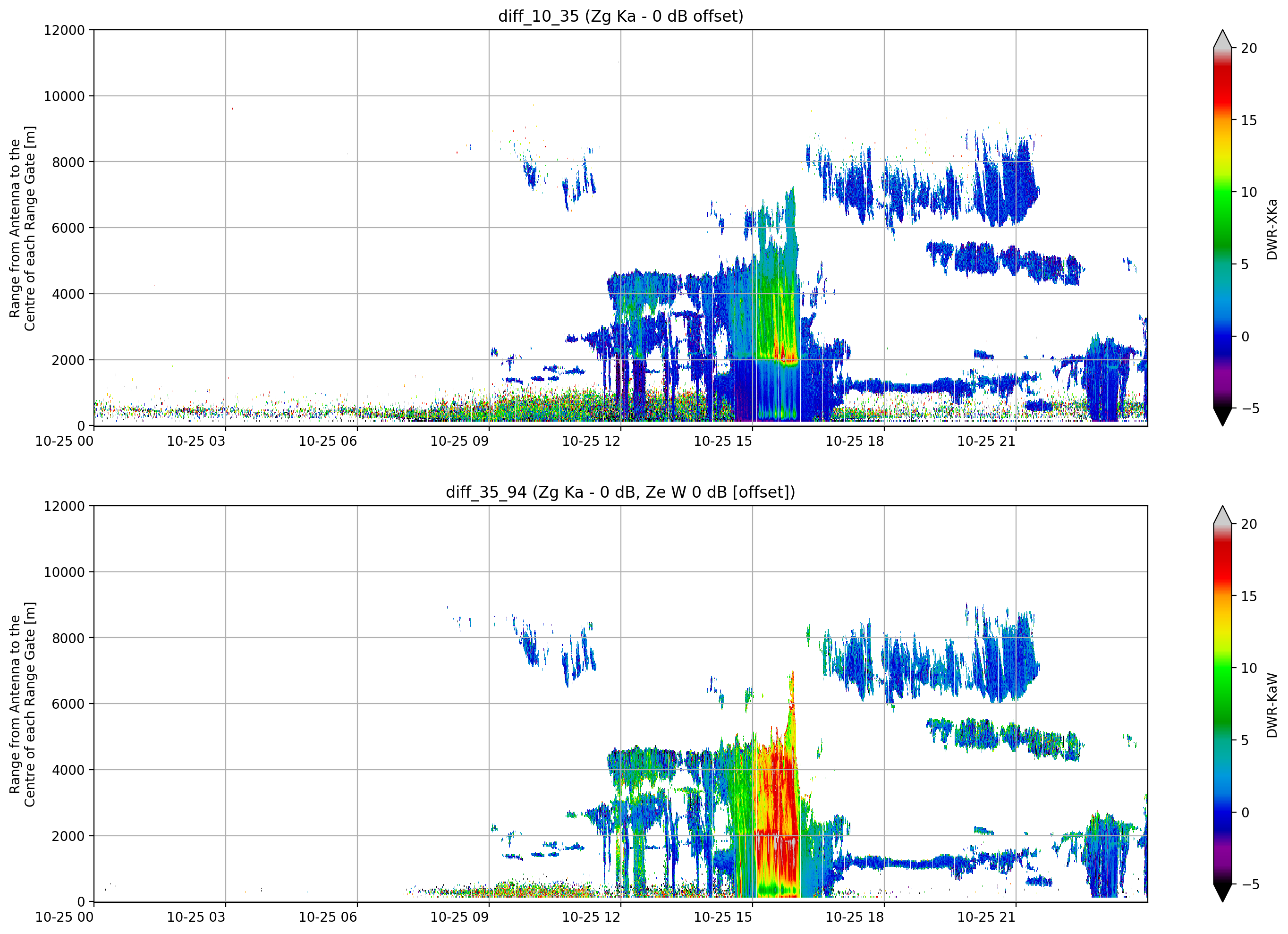Click y-tick '8000' of the diff_35_94 plot
Screen dimensions: 1288x934
[68, 638]
